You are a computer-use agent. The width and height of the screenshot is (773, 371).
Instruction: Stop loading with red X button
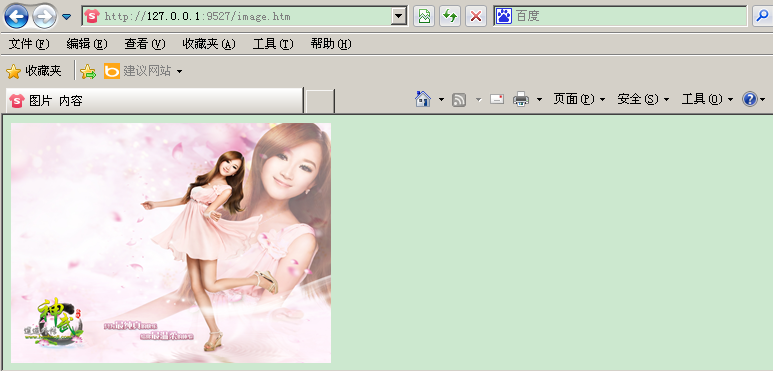pyautogui.click(x=476, y=17)
